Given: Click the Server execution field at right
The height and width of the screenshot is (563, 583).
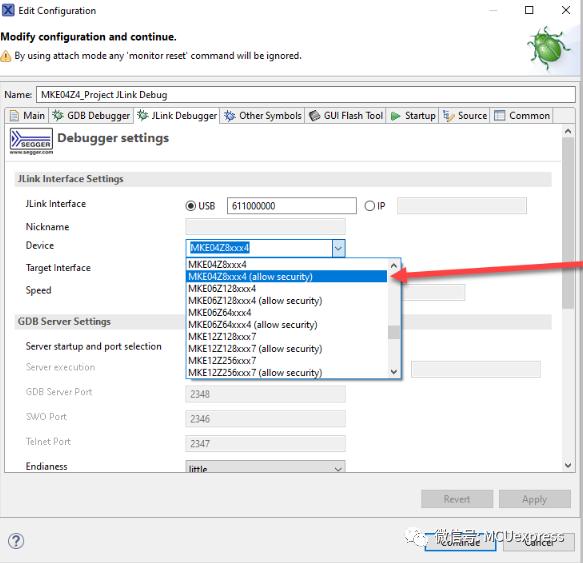Looking at the screenshot, I should [476, 369].
